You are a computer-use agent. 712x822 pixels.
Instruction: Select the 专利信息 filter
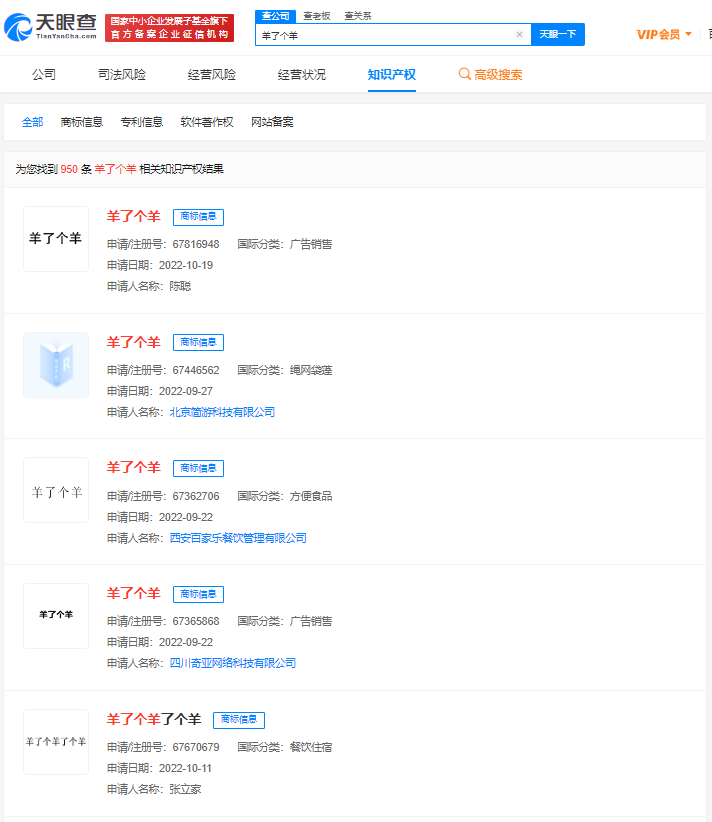click(142, 122)
